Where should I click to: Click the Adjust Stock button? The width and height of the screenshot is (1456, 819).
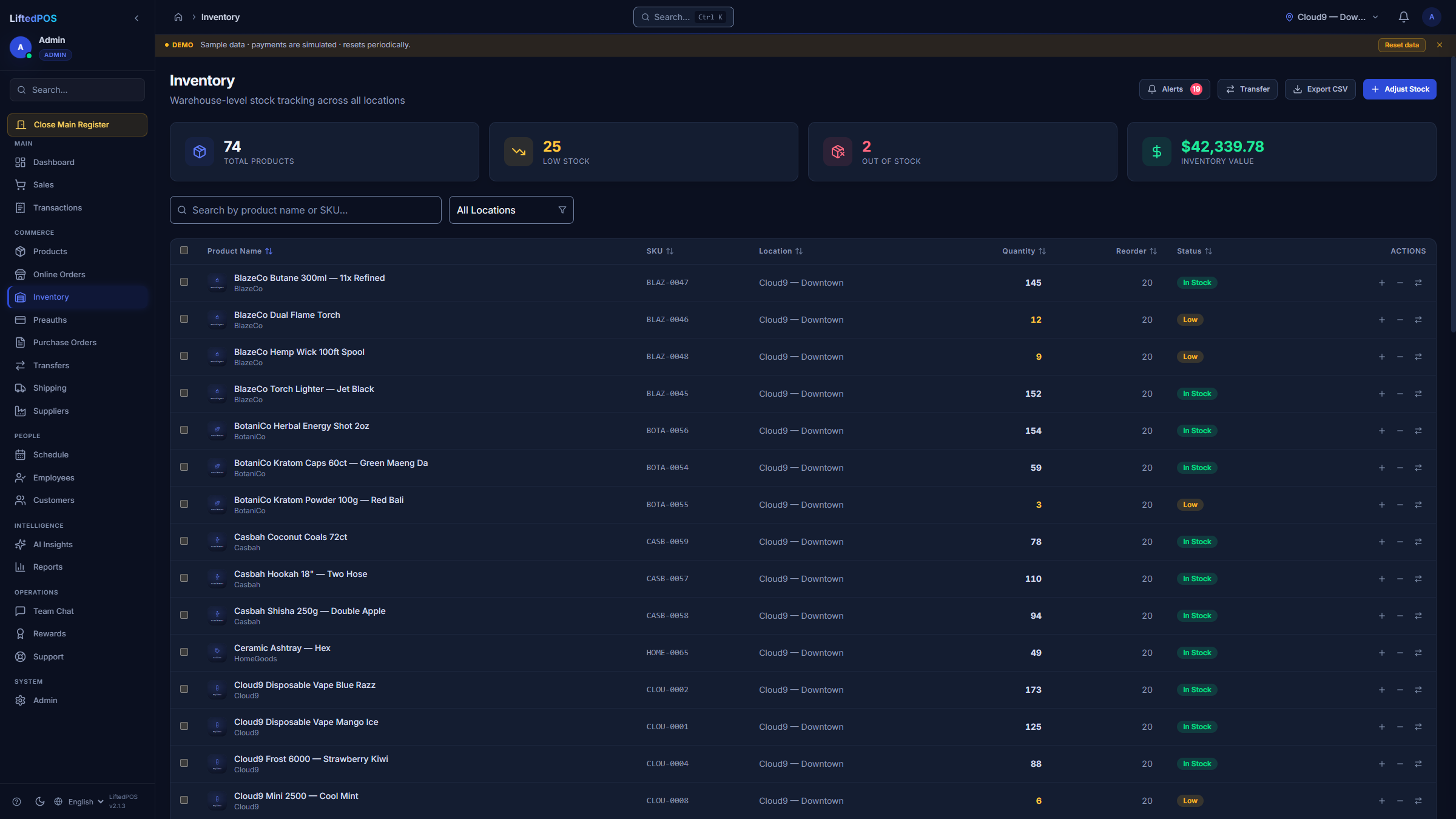pos(1400,89)
